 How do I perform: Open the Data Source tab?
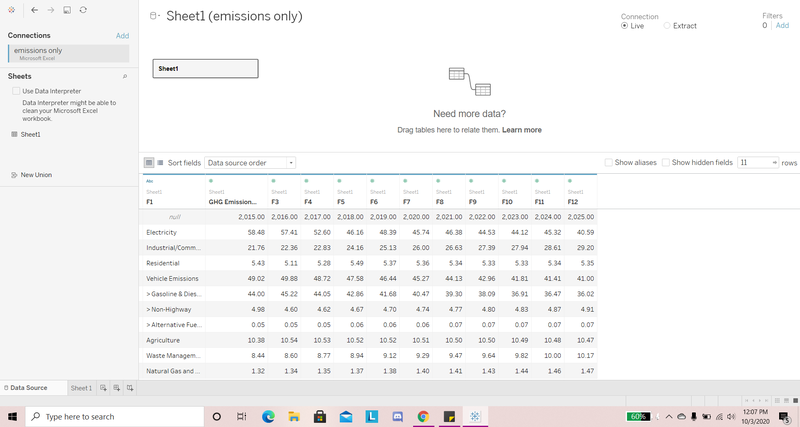[34, 388]
